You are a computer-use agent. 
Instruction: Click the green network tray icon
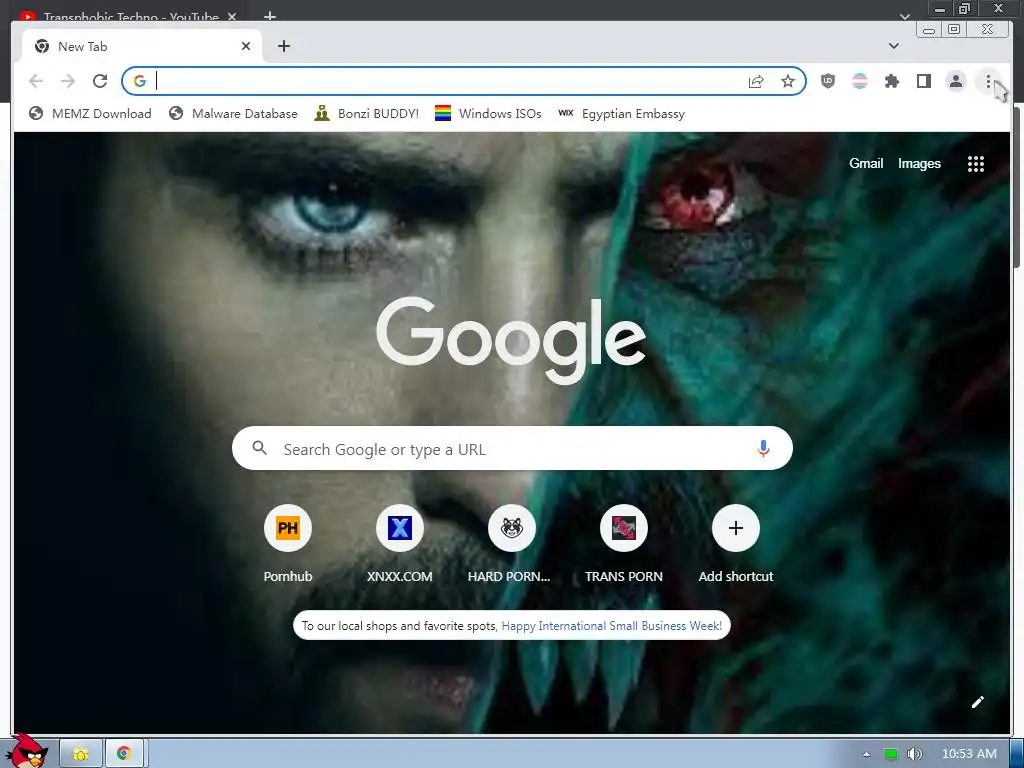pyautogui.click(x=891, y=754)
